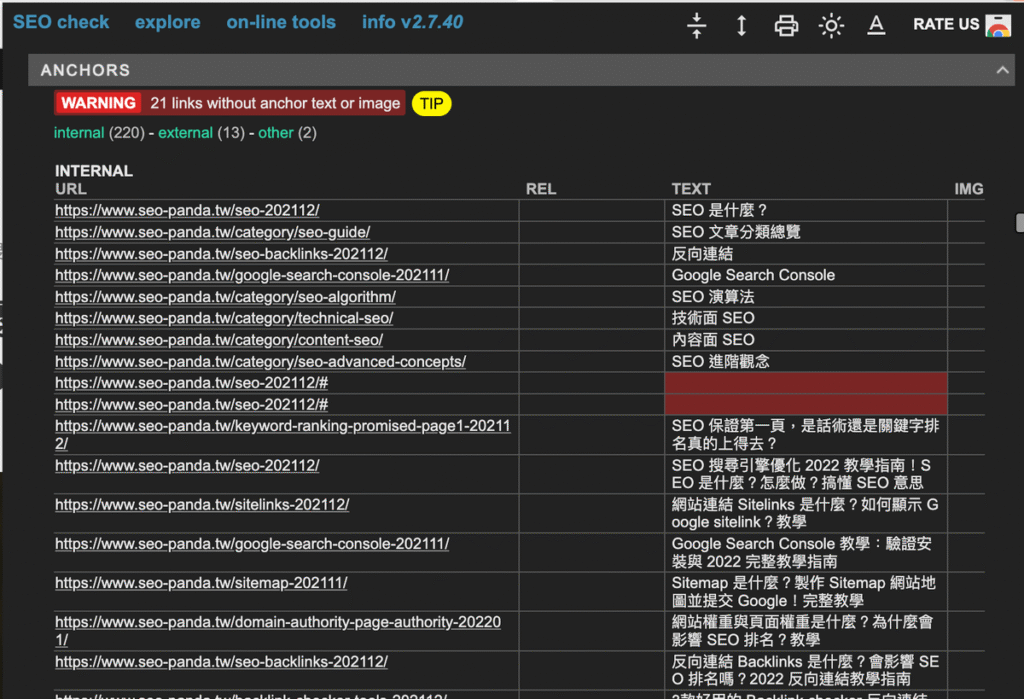Open the sitemap-202111/ URL
Viewport: 1024px width, 699px height.
pos(201,583)
